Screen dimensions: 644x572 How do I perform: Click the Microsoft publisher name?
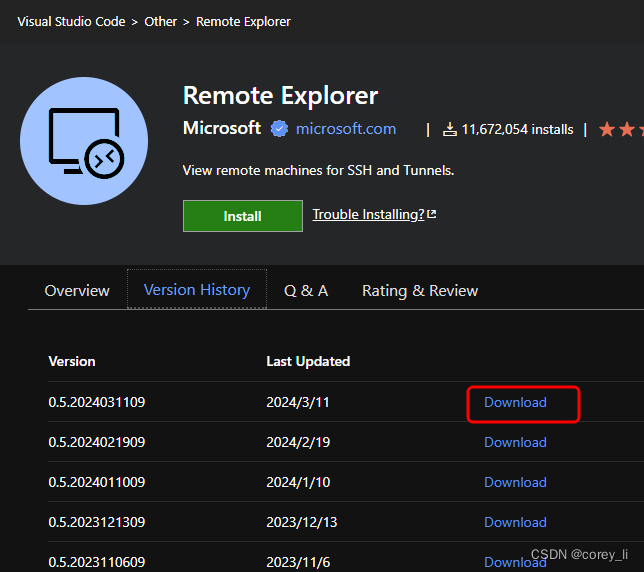(222, 128)
